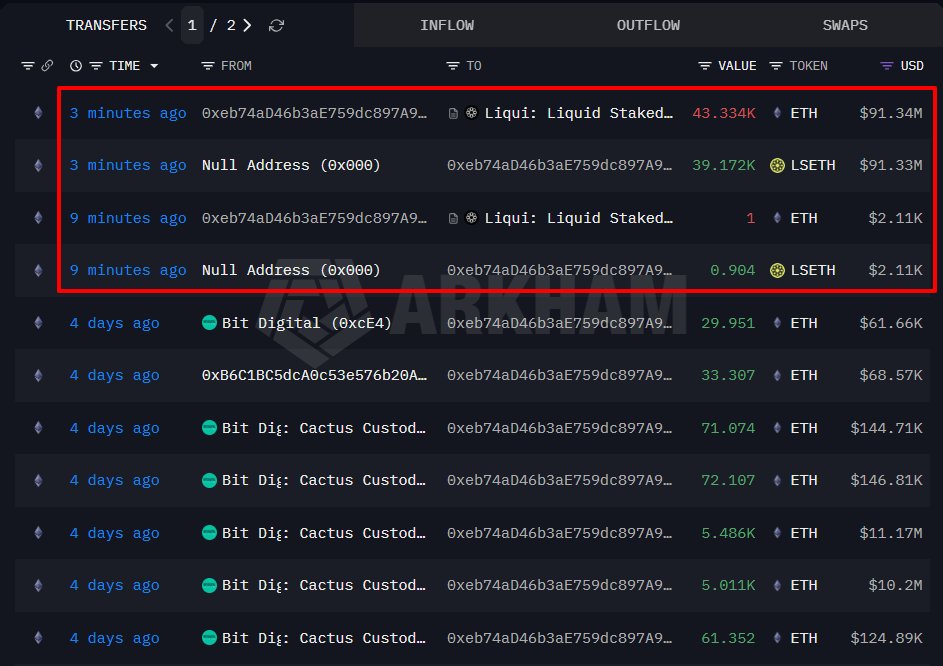Open the 3 minutes ago 43.334K ETH transaction

click(x=127, y=113)
